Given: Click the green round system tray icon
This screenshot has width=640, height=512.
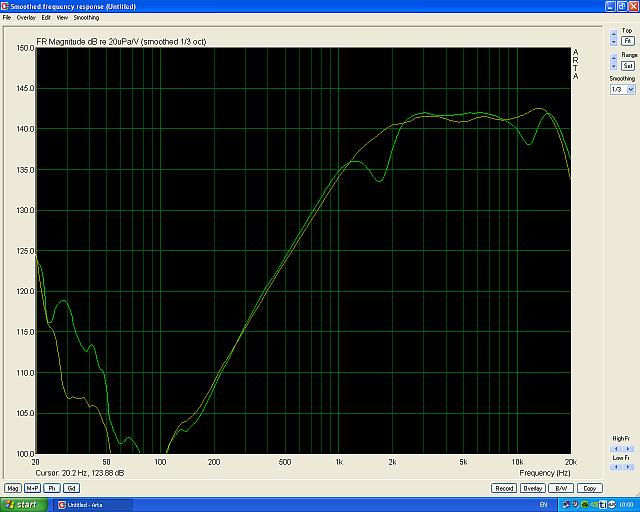Looking at the screenshot, I should (584, 505).
